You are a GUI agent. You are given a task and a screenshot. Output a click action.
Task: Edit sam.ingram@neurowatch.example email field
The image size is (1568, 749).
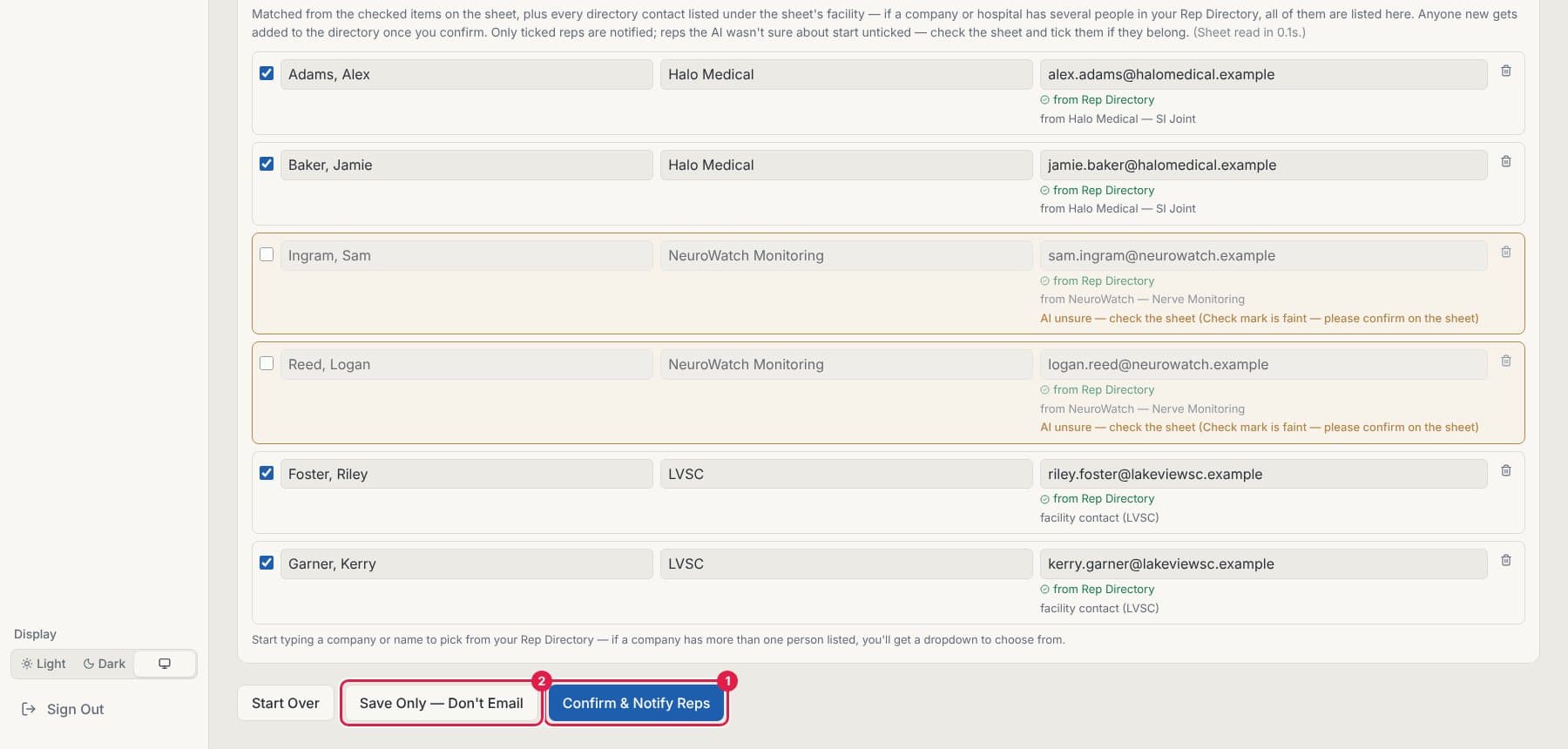click(1263, 255)
